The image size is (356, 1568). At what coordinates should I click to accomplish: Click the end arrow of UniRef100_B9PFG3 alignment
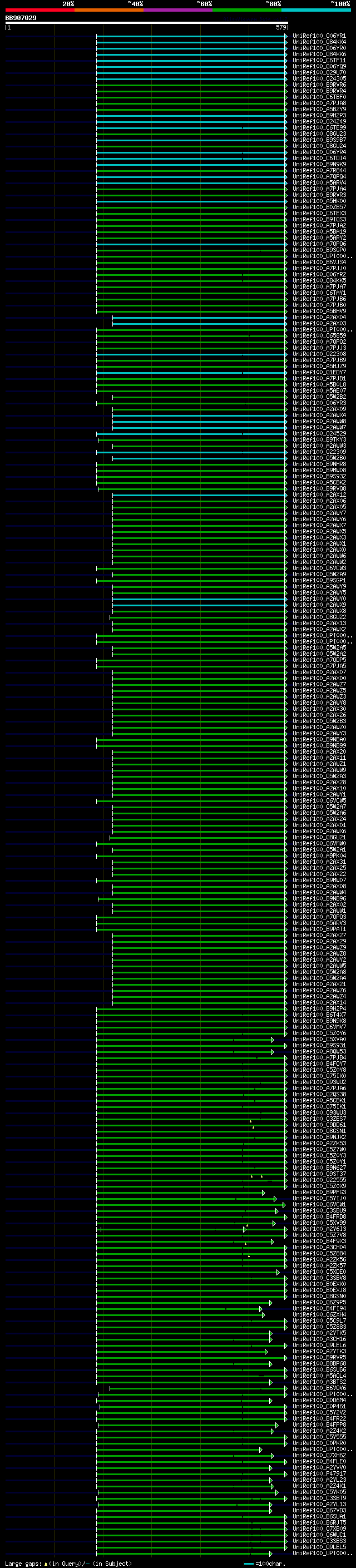[264, 1193]
